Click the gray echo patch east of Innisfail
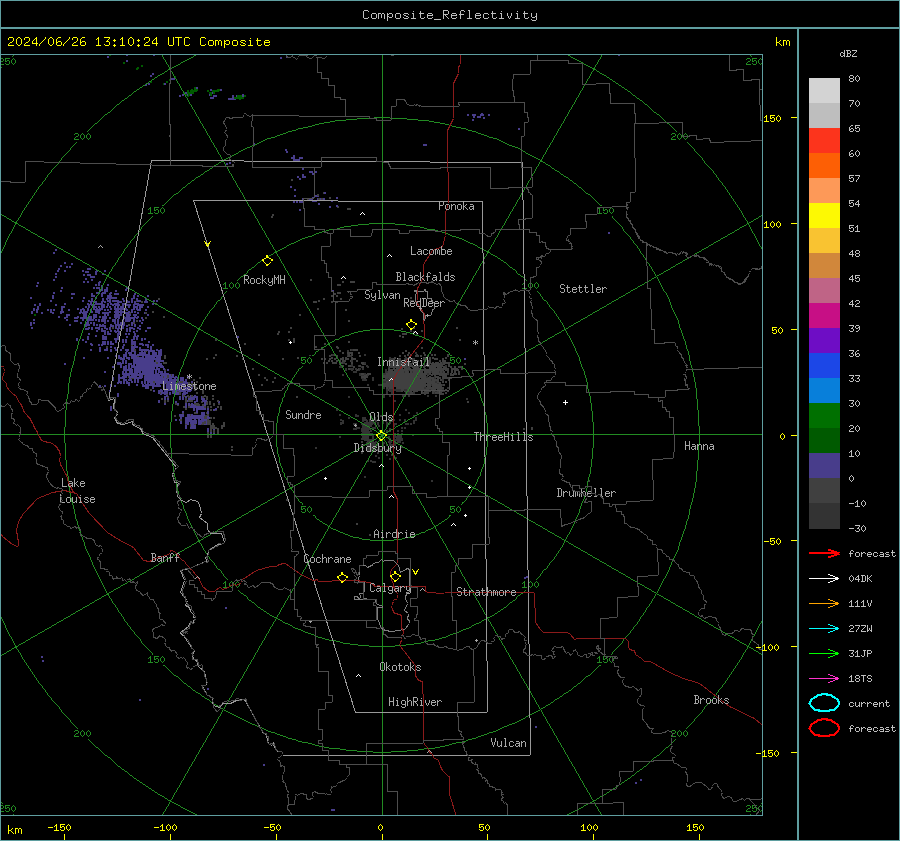Image resolution: width=900 pixels, height=841 pixels. point(418,377)
